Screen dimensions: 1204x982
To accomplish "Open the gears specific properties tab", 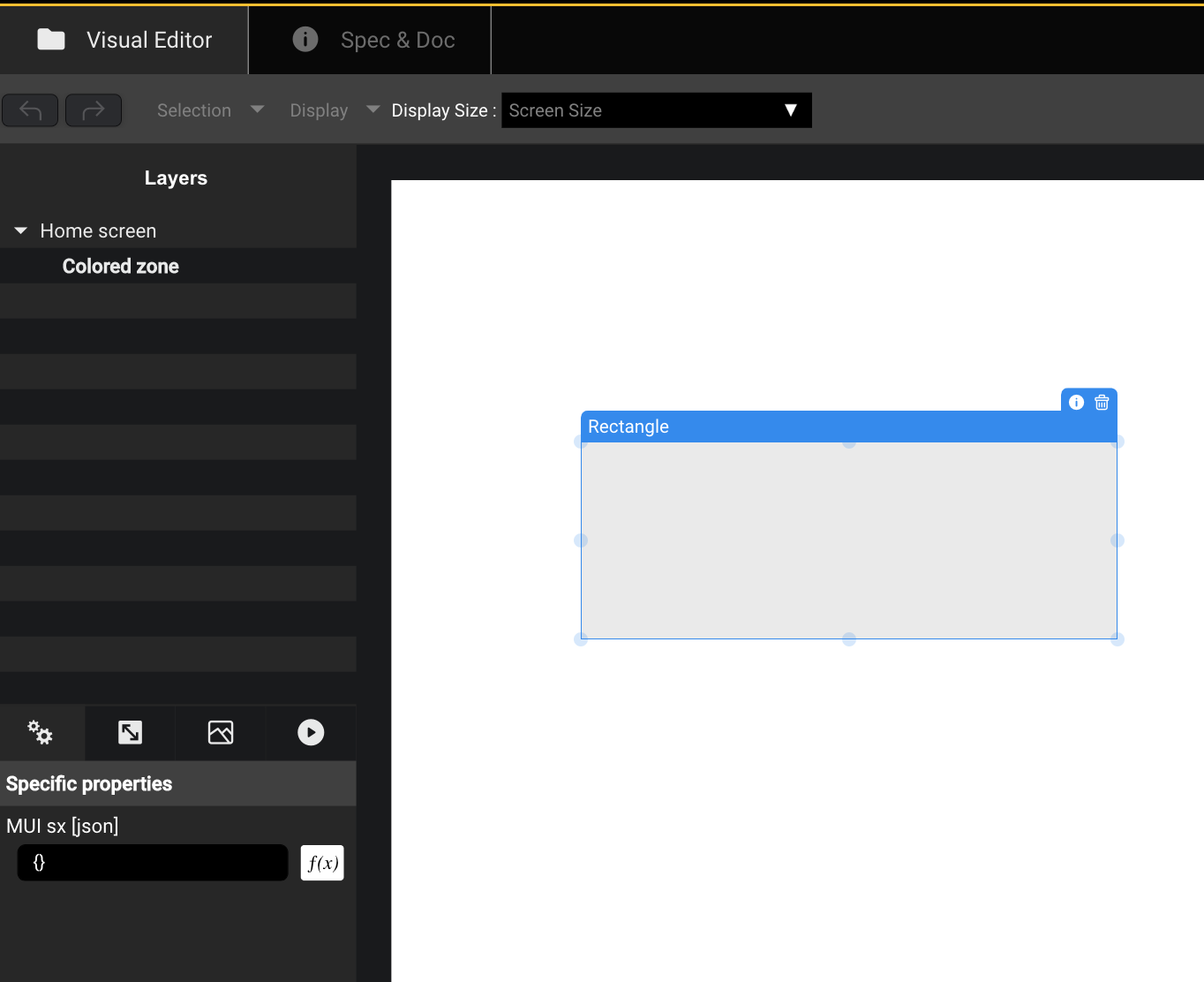I will [41, 732].
